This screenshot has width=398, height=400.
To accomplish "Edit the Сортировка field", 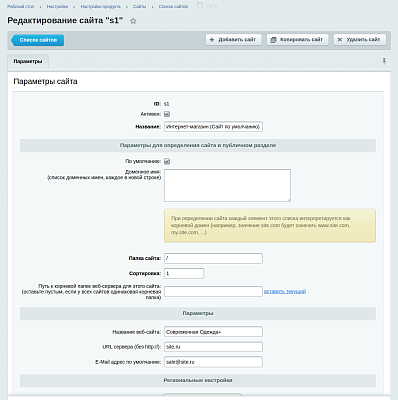I will (x=184, y=273).
